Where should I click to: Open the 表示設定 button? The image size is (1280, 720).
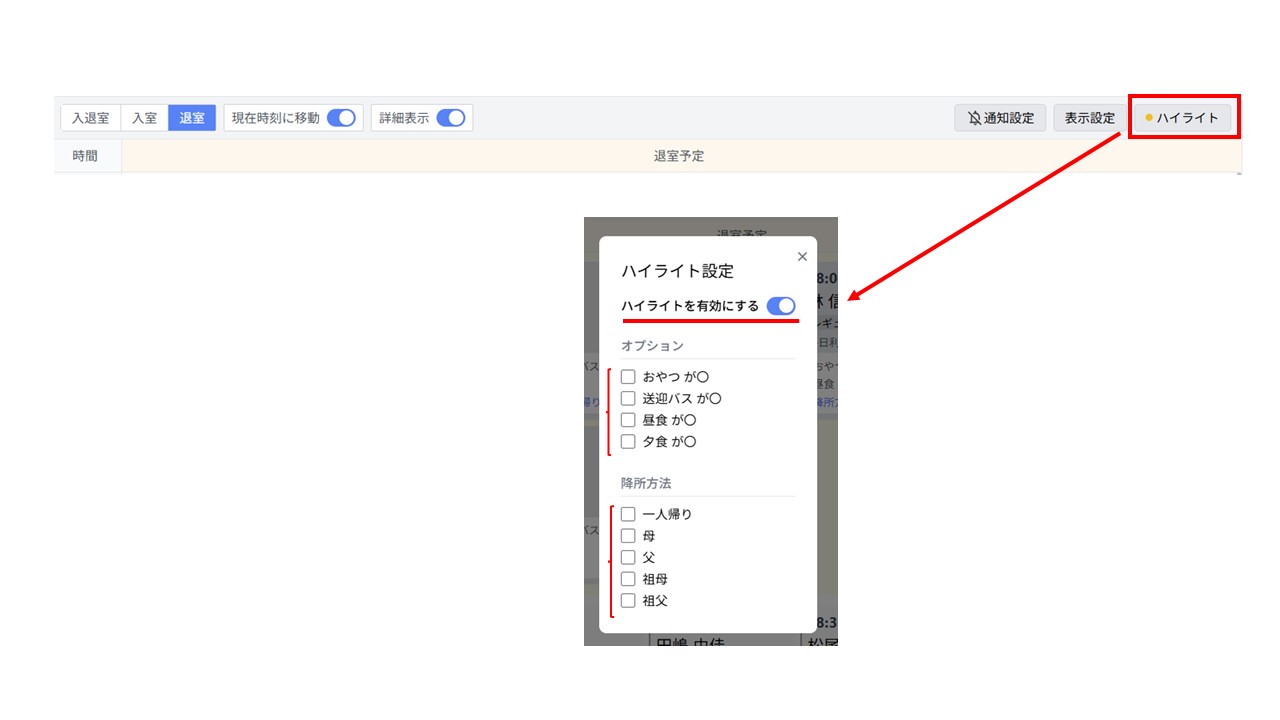click(1090, 118)
